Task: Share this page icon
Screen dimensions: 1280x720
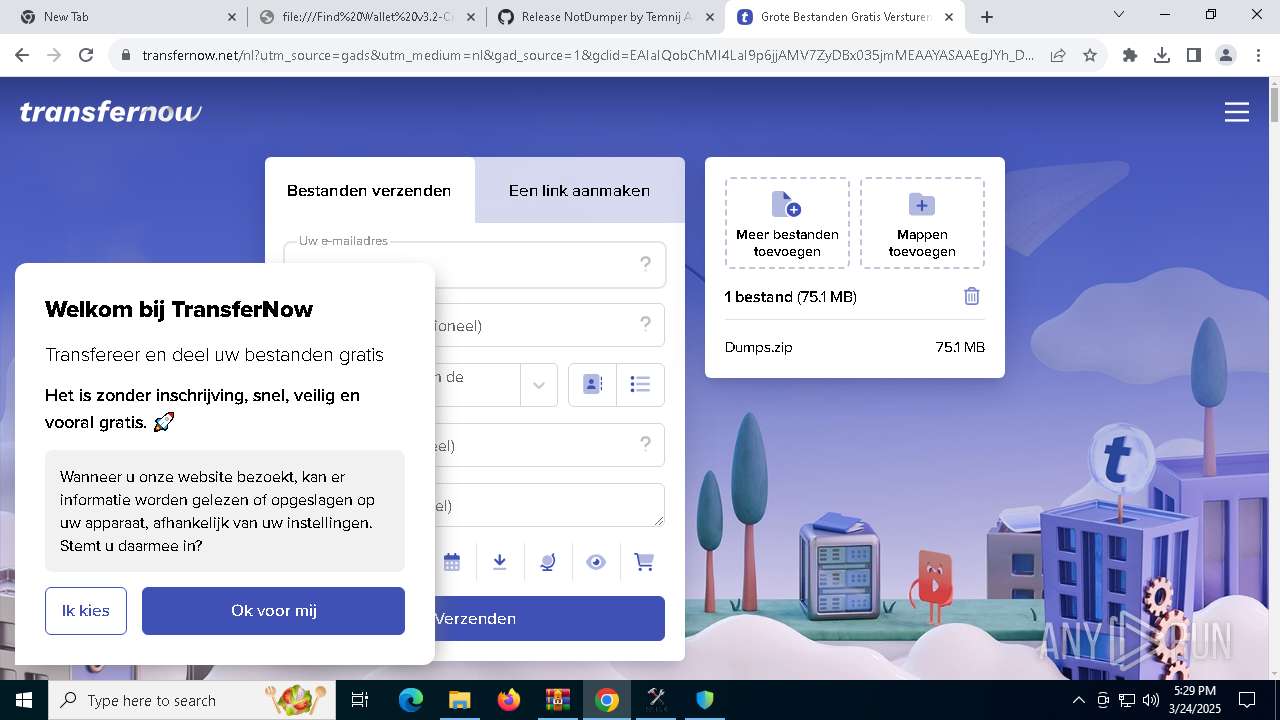Action: tap(1058, 56)
